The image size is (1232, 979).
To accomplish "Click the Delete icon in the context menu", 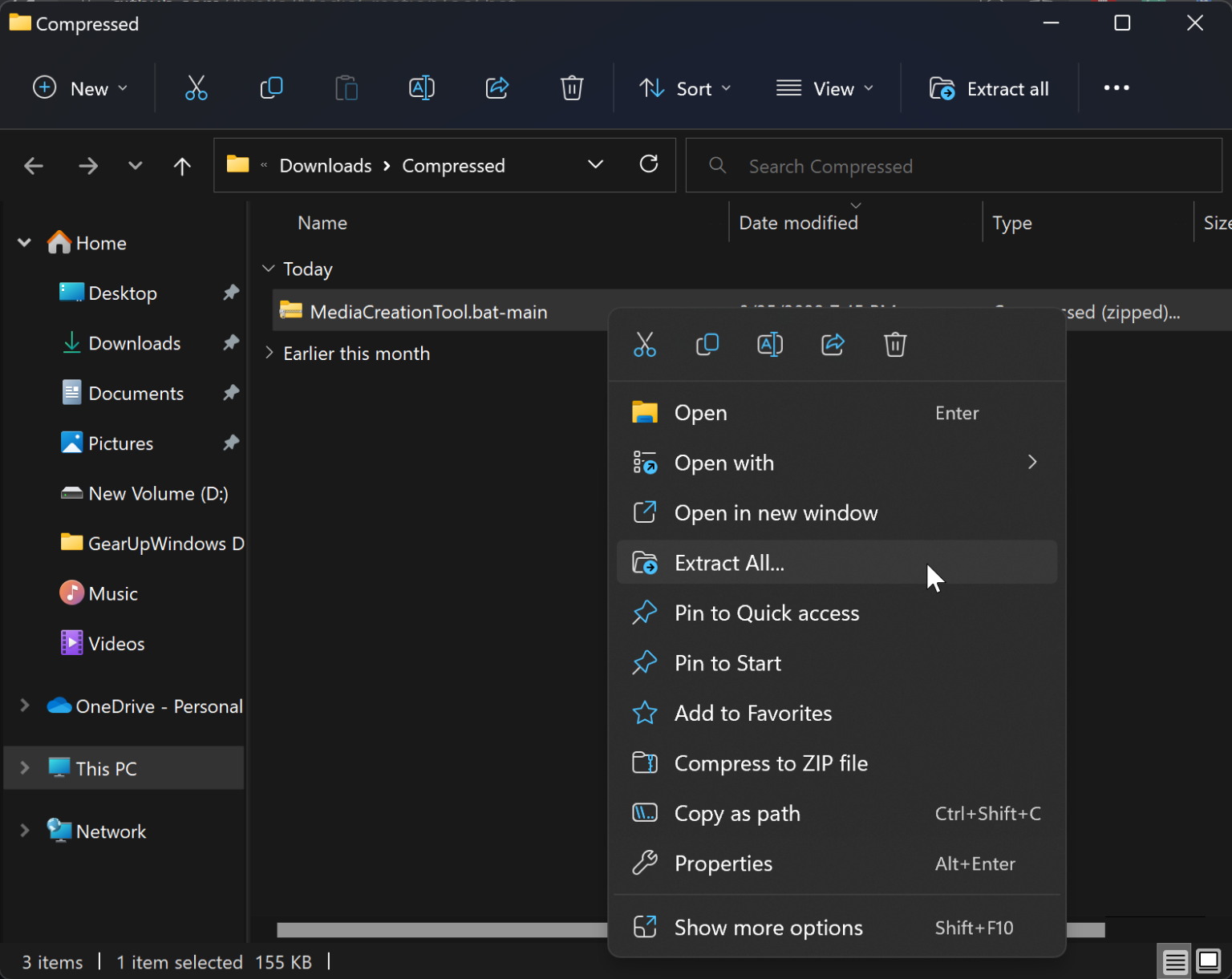I will point(894,345).
